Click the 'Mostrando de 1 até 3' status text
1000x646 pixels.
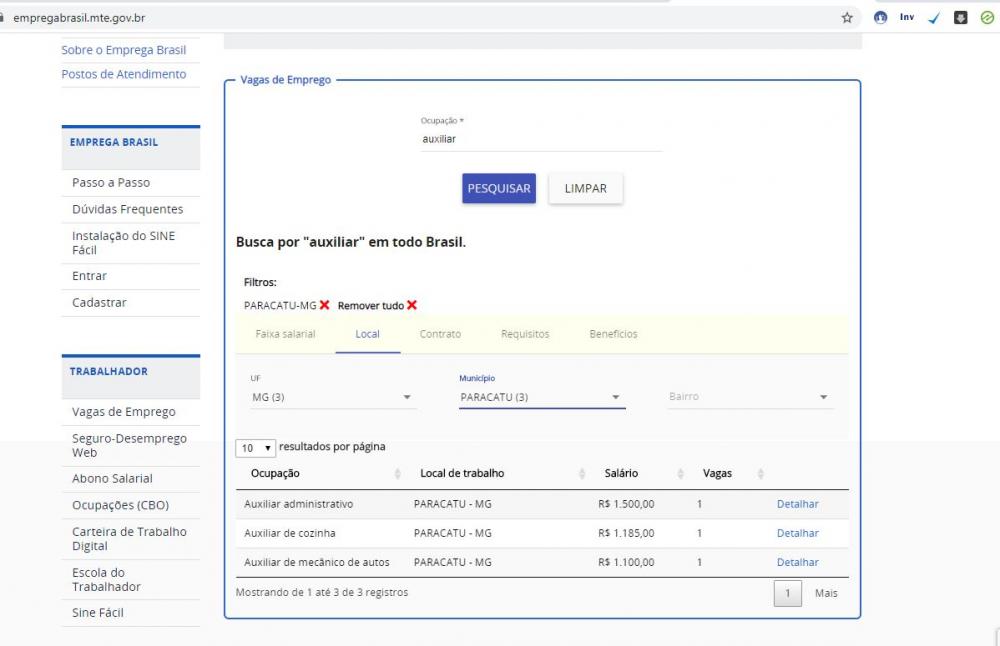point(321,592)
